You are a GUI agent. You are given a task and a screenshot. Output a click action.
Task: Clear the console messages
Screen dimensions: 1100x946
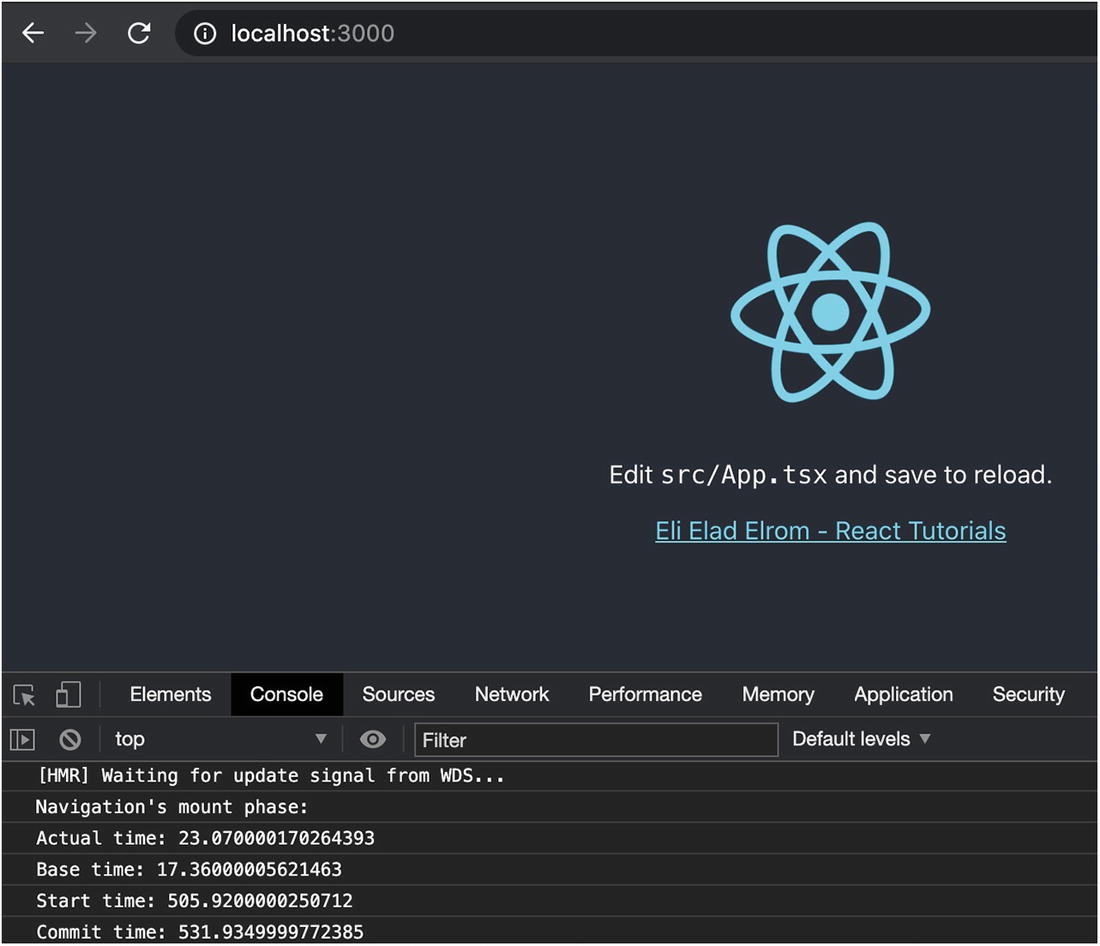coord(70,740)
